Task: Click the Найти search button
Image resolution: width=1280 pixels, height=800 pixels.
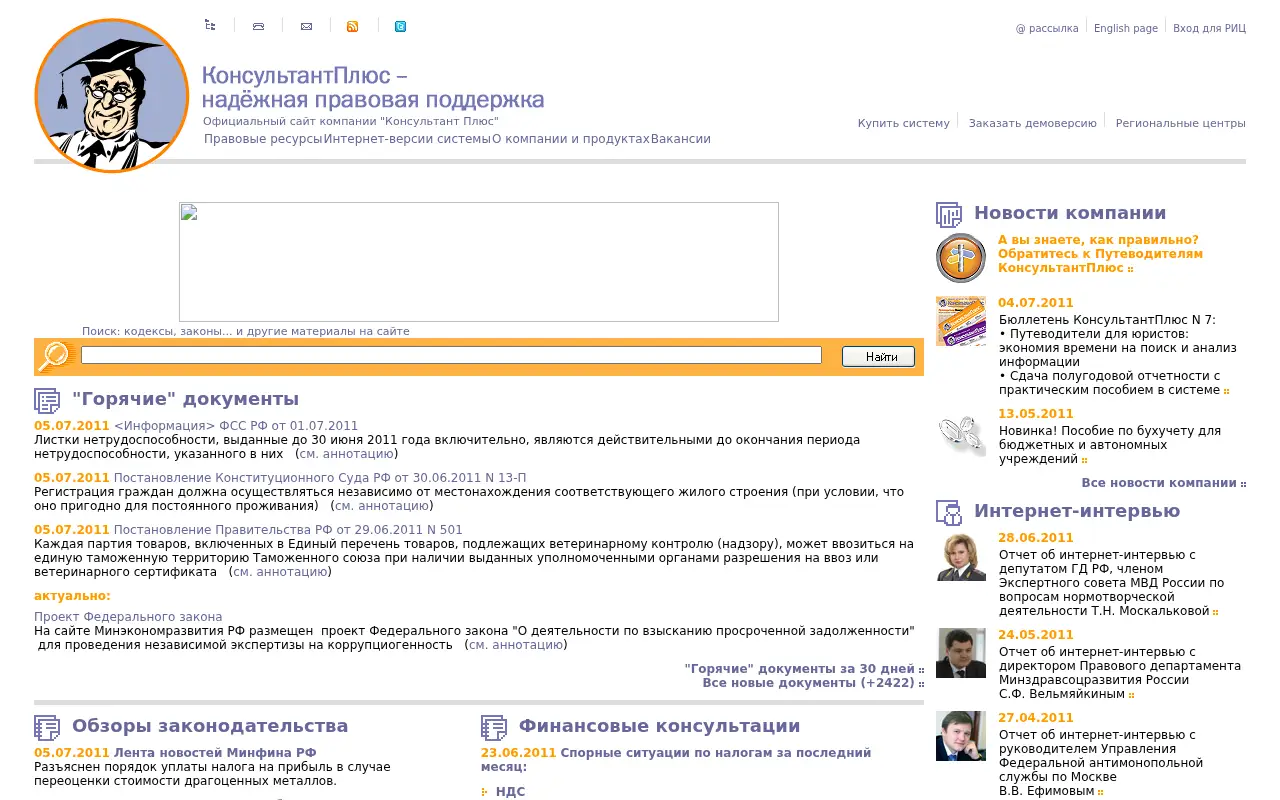Action: pos(878,356)
